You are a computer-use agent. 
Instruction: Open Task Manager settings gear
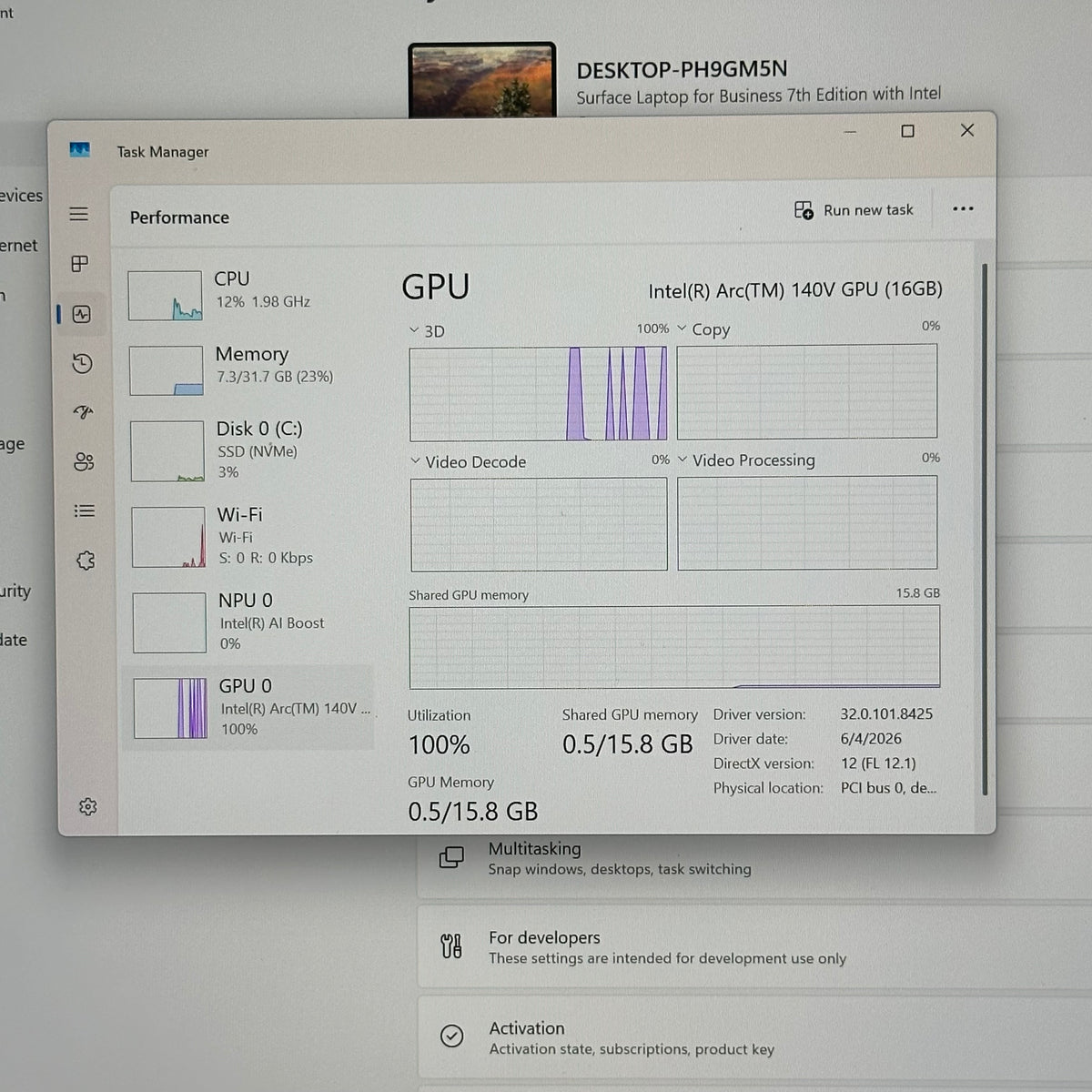point(87,807)
